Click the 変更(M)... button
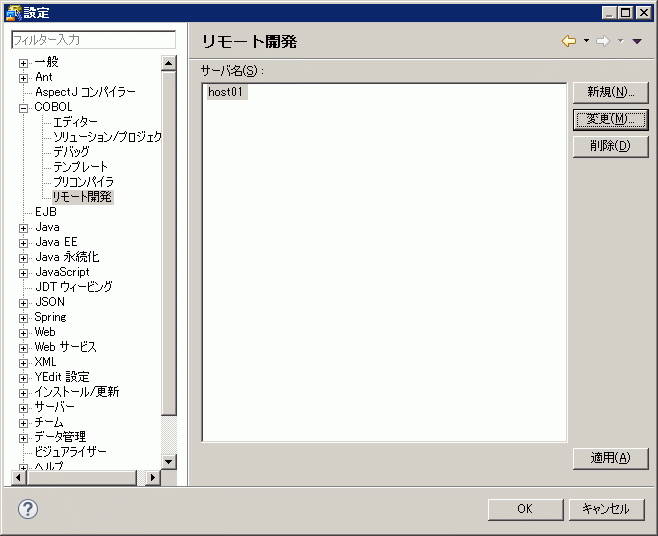 point(611,120)
